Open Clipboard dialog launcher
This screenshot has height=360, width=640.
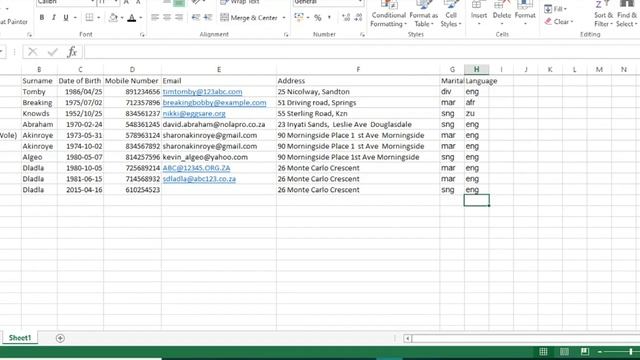tap(29, 35)
